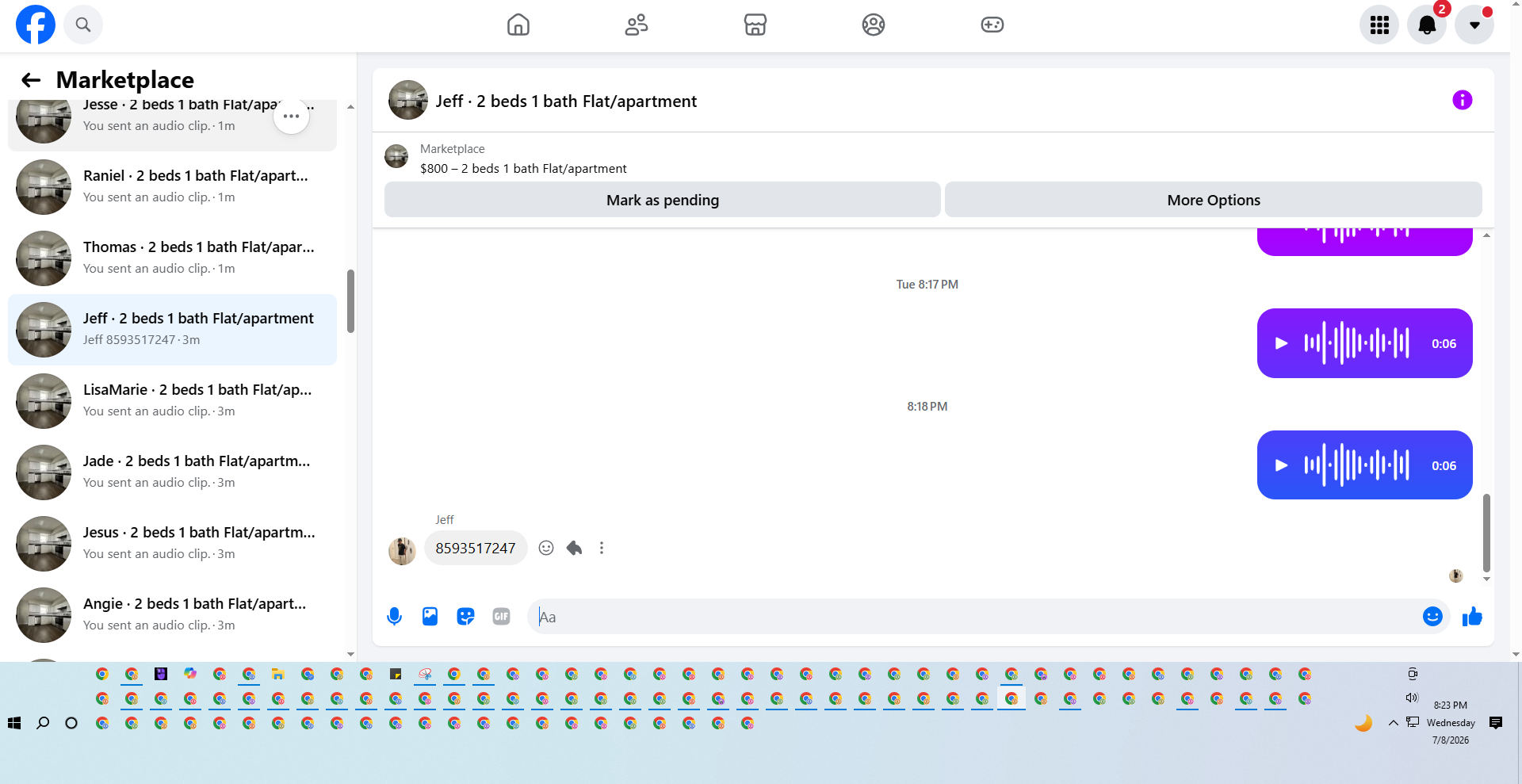The height and width of the screenshot is (784, 1522).
Task: Open the taskbar clock and date
Action: coord(1451,722)
